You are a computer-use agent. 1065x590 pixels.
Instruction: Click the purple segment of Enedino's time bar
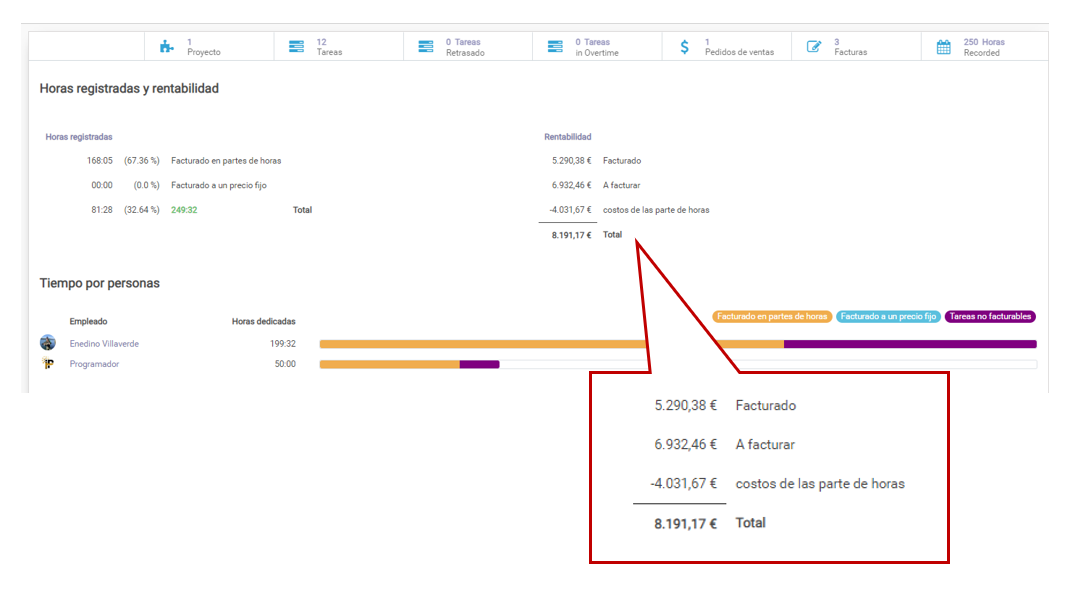click(910, 344)
